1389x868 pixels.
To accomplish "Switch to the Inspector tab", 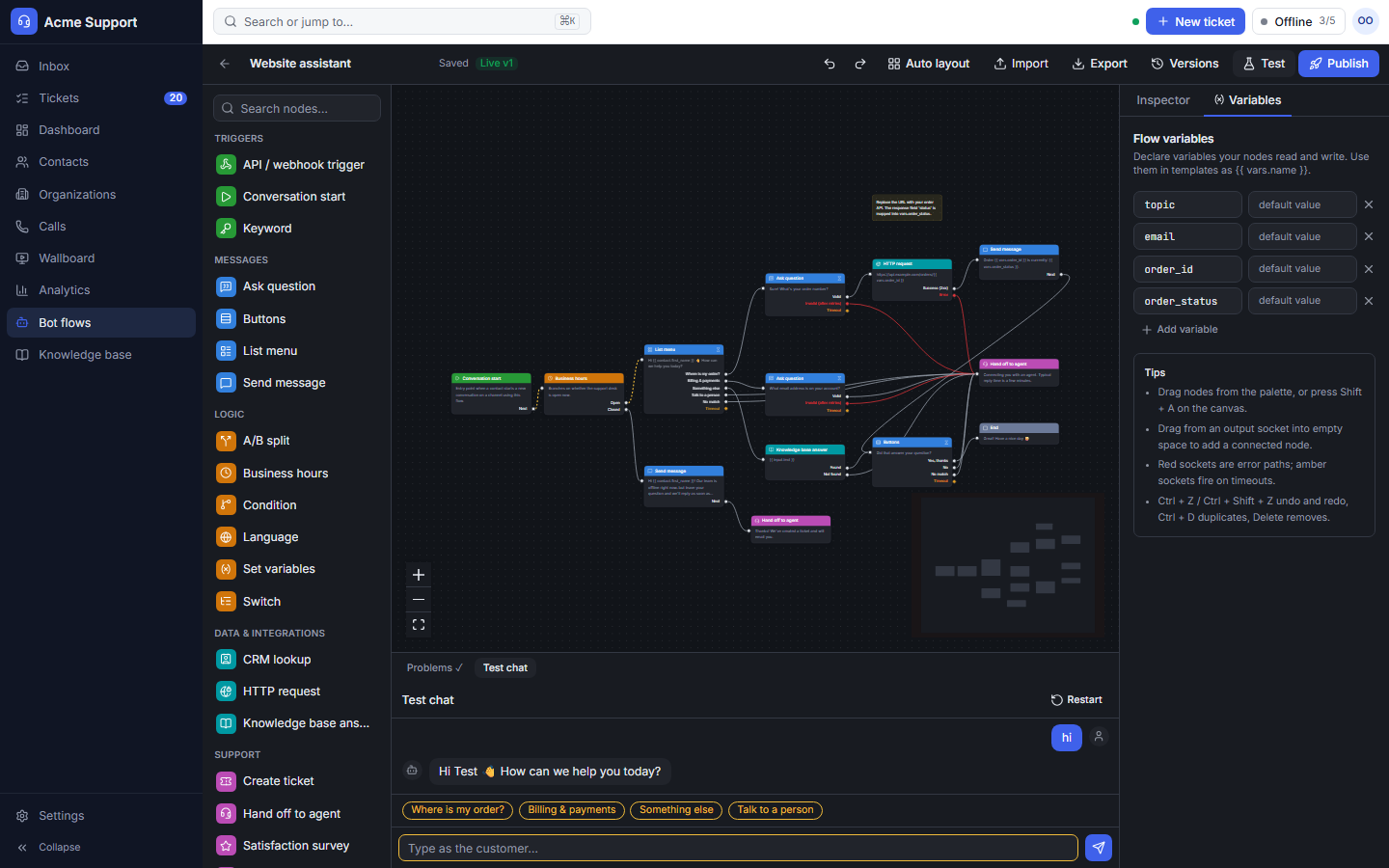I will (x=1163, y=100).
